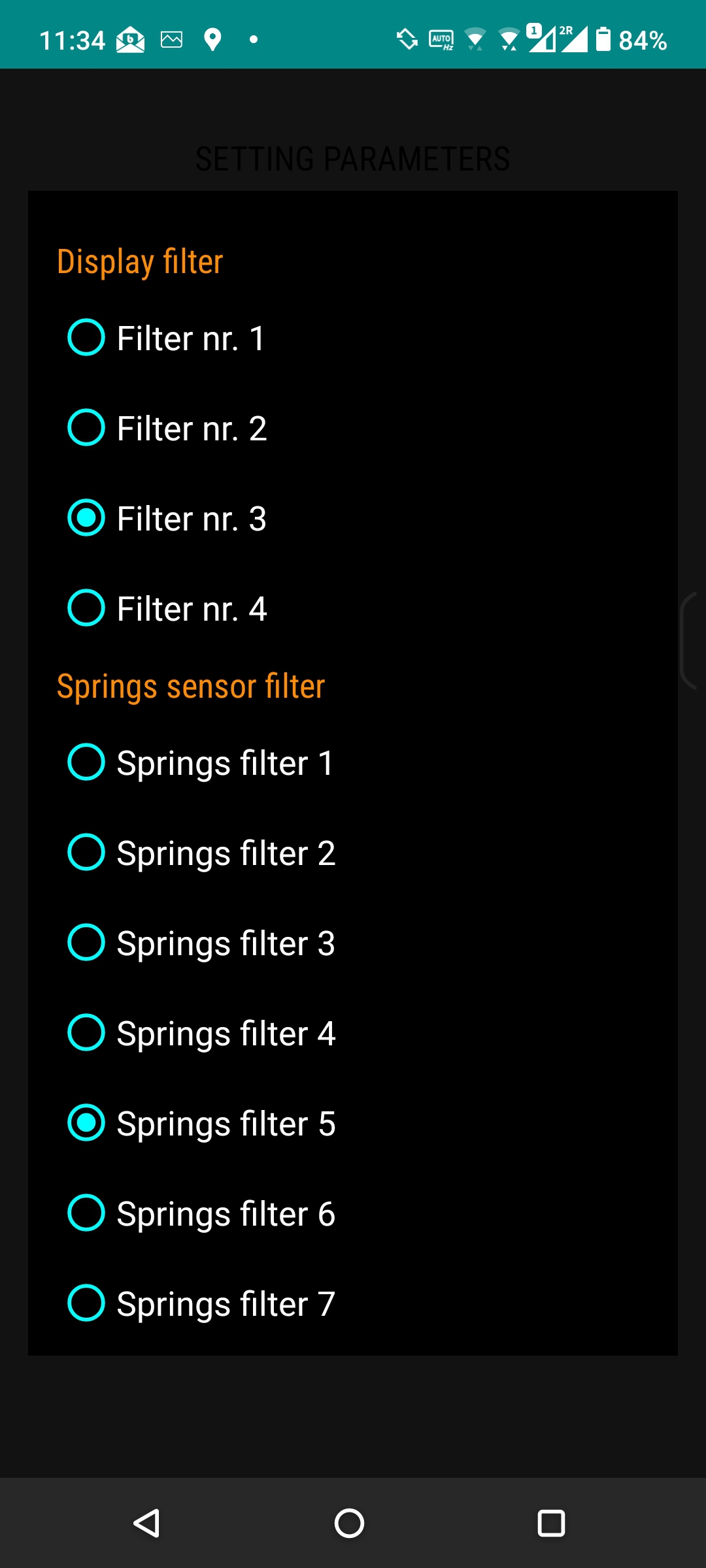Tap the mail envelope notification icon
706x1568 pixels.
point(131,40)
